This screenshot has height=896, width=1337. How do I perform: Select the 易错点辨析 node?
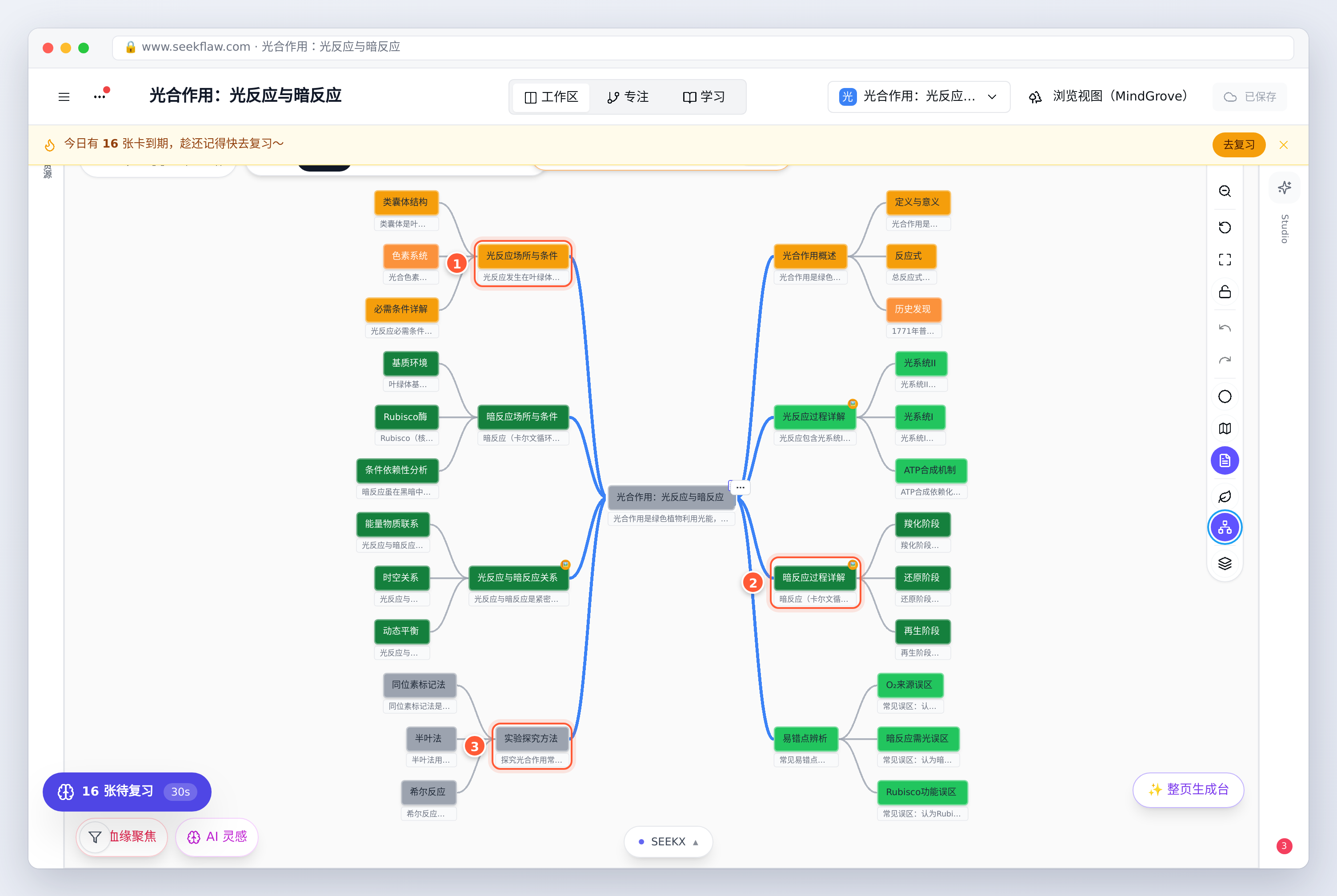point(806,738)
